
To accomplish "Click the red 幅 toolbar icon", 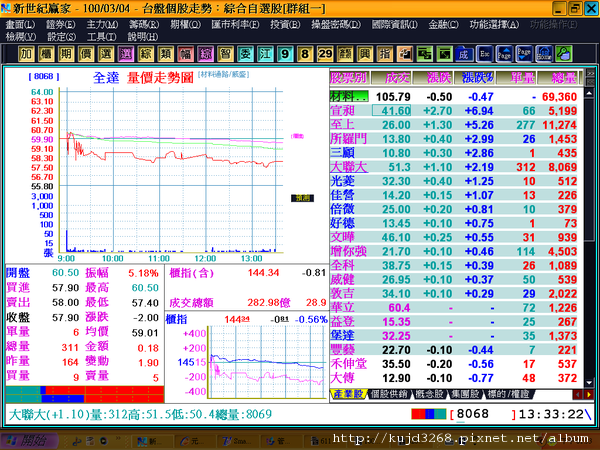I will click(185, 54).
